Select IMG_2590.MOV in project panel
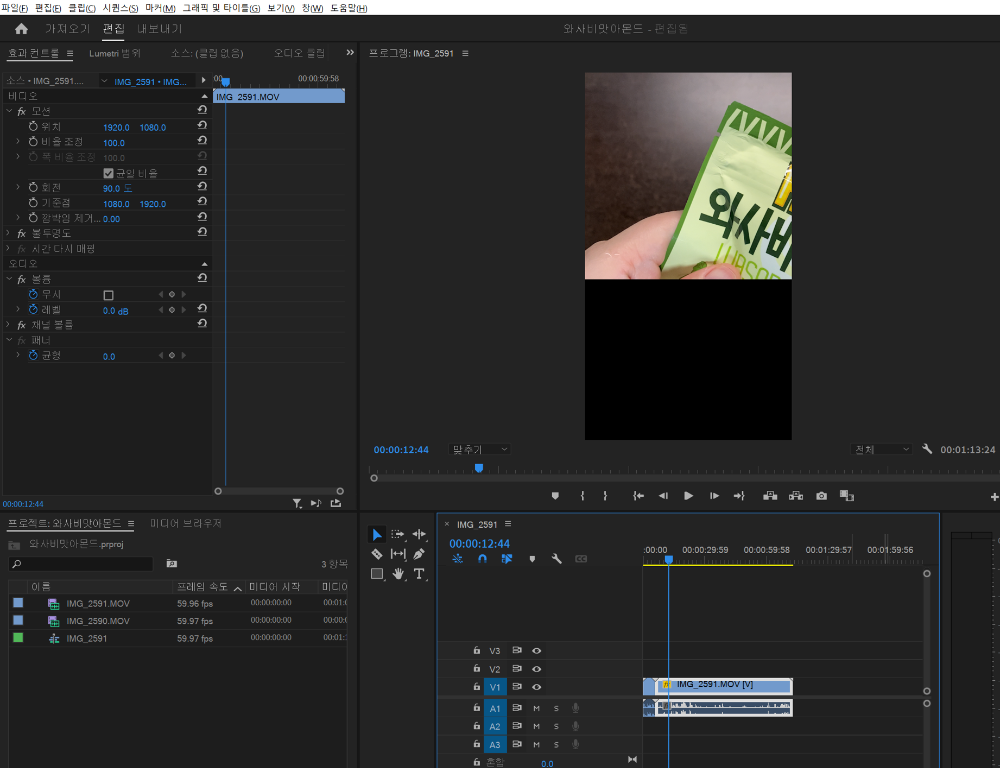This screenshot has height=768, width=1000. coord(98,621)
